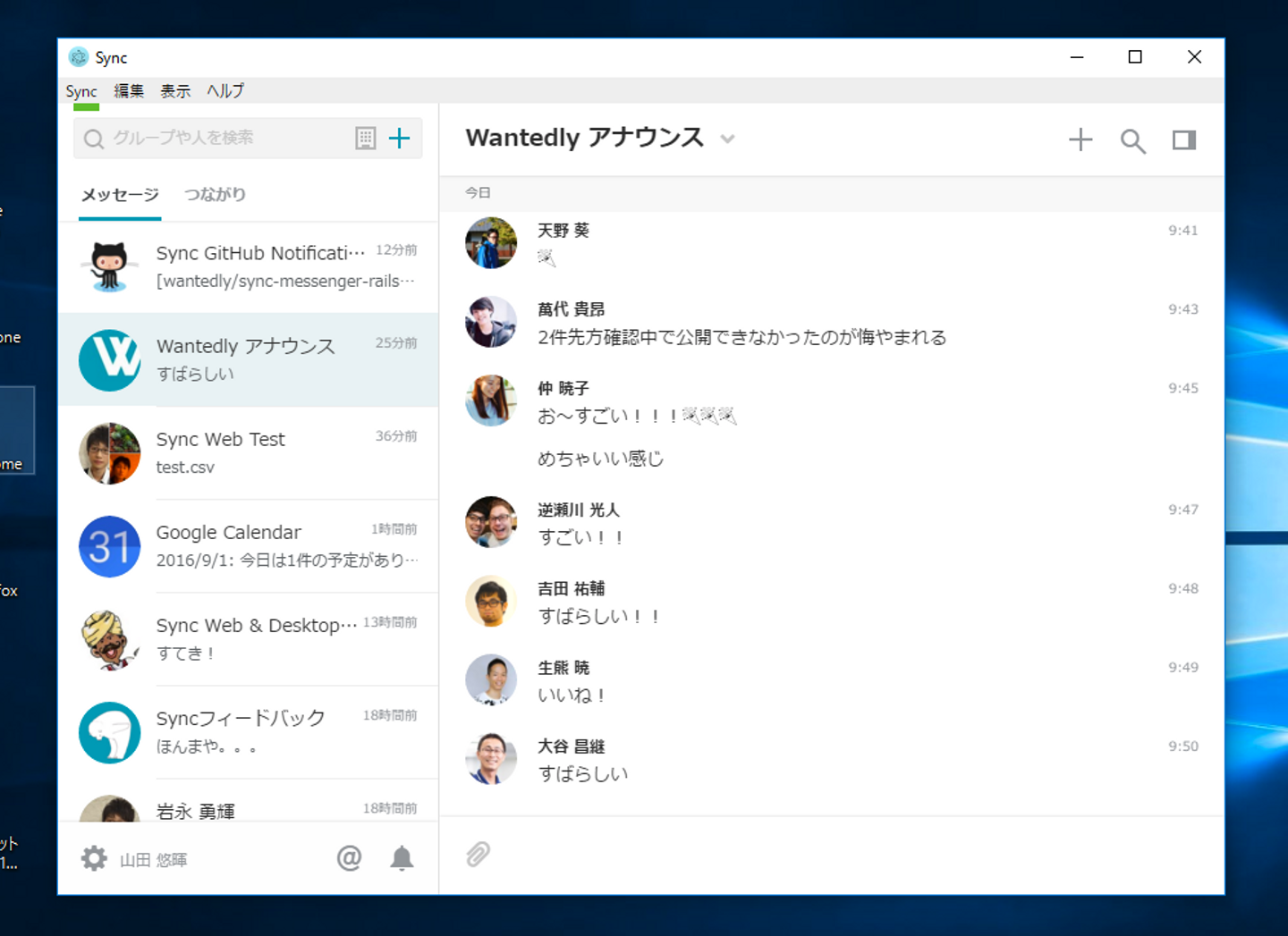Minimize the Sync window
The height and width of the screenshot is (936, 1288).
[x=1077, y=57]
